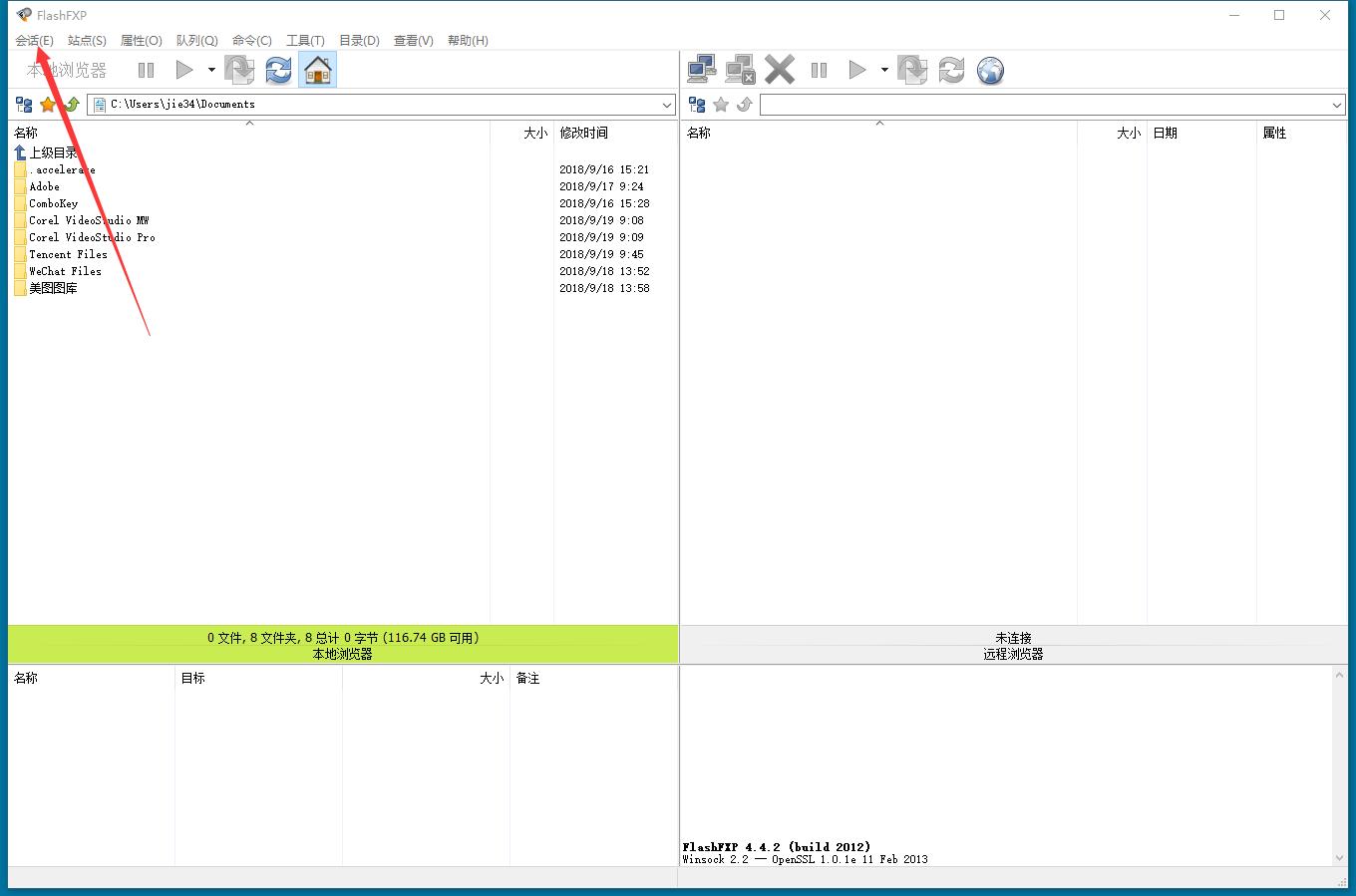
Task: Toggle the folder tree icon in the local pane
Action: [24, 105]
